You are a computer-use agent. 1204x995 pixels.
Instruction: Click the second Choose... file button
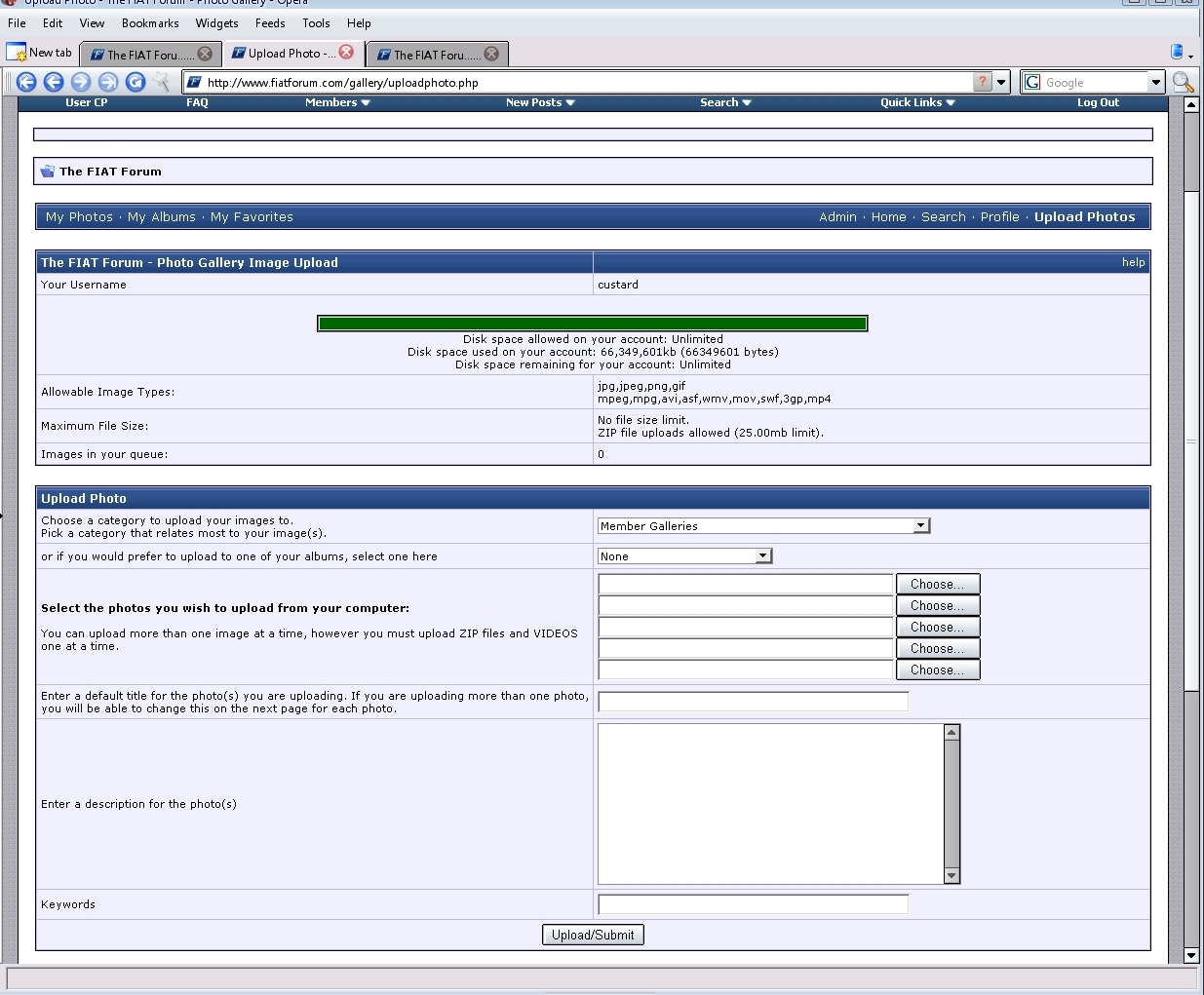938,605
